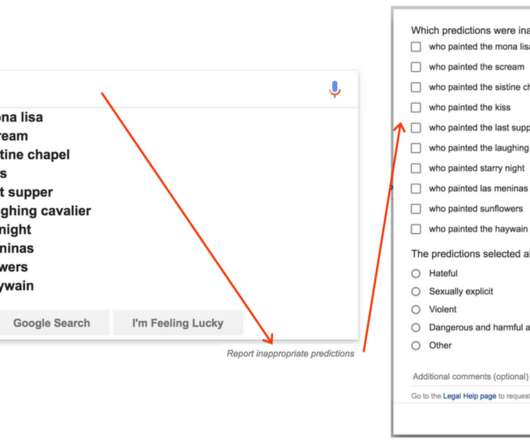The image size is (530, 442).
Task: Pick the Other radio button
Action: [x=416, y=346]
